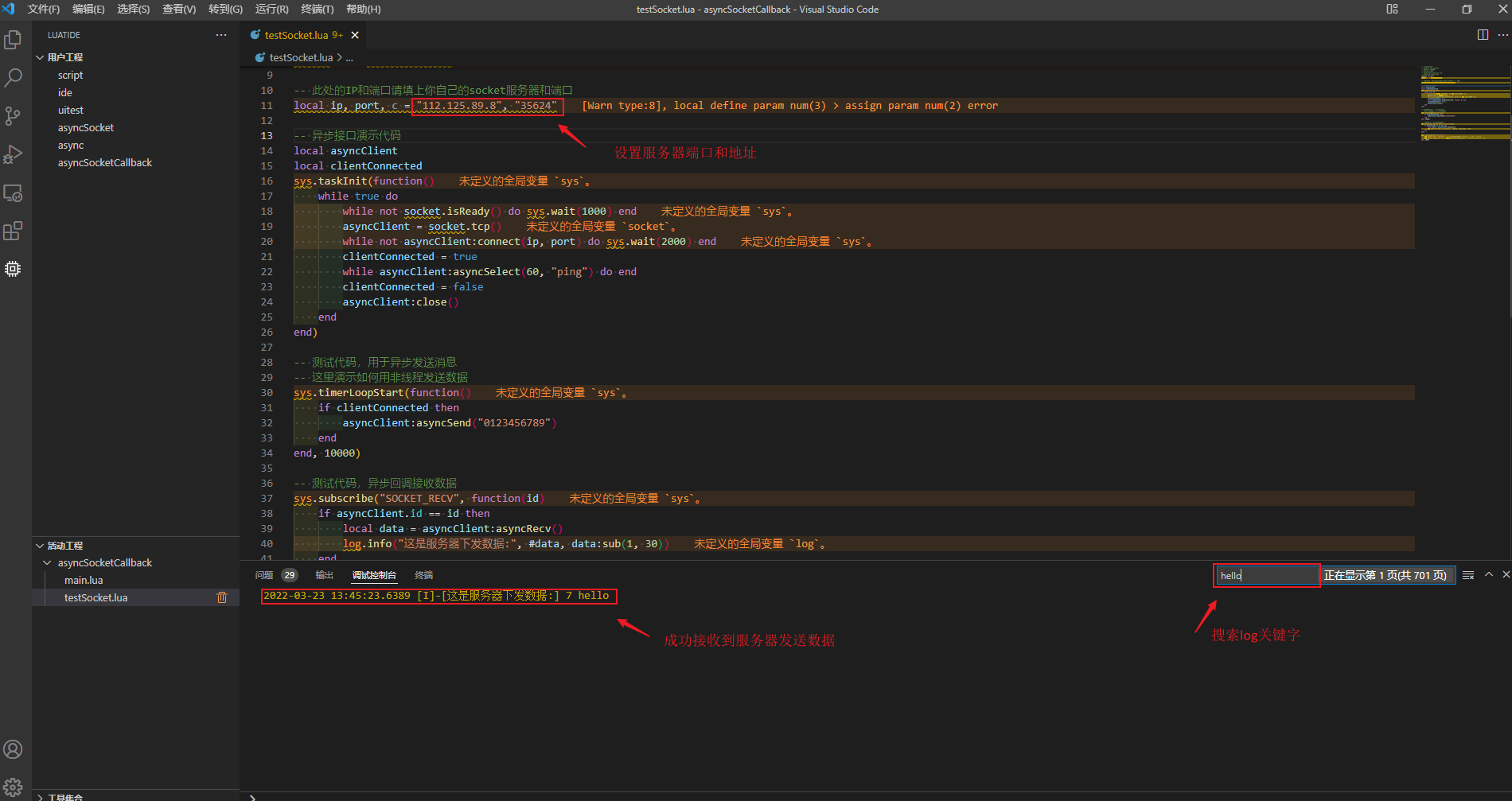
Task: Select the testSocket.lua editor tab
Action: pyautogui.click(x=304, y=35)
